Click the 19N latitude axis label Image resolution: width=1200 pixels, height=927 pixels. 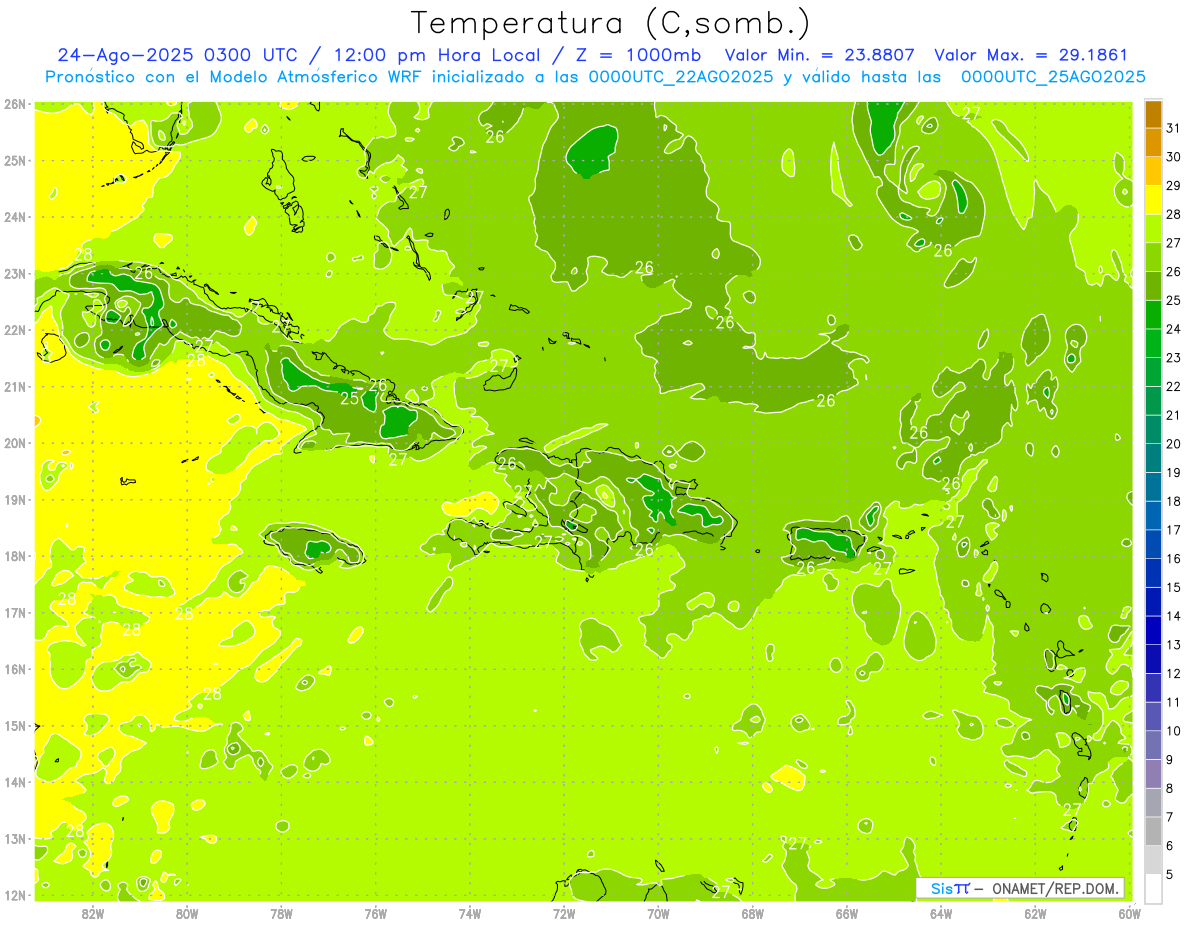(14, 499)
